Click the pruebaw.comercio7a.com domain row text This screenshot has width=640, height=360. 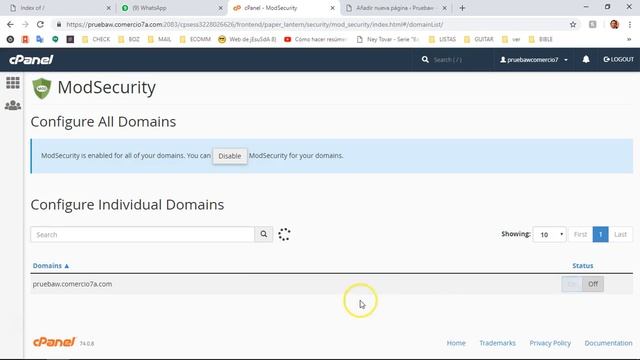click(72, 284)
